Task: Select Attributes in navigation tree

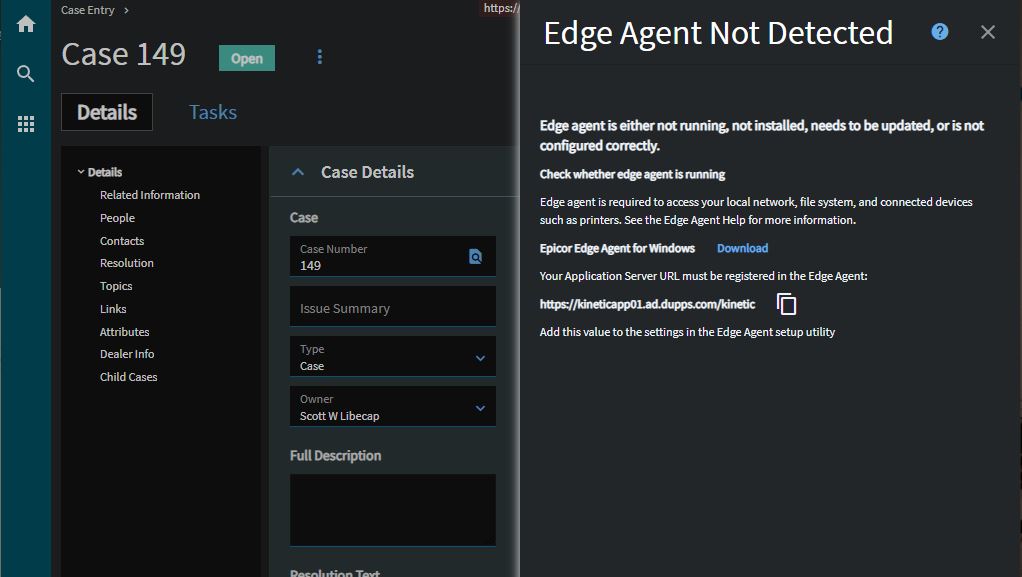Action: 124,332
